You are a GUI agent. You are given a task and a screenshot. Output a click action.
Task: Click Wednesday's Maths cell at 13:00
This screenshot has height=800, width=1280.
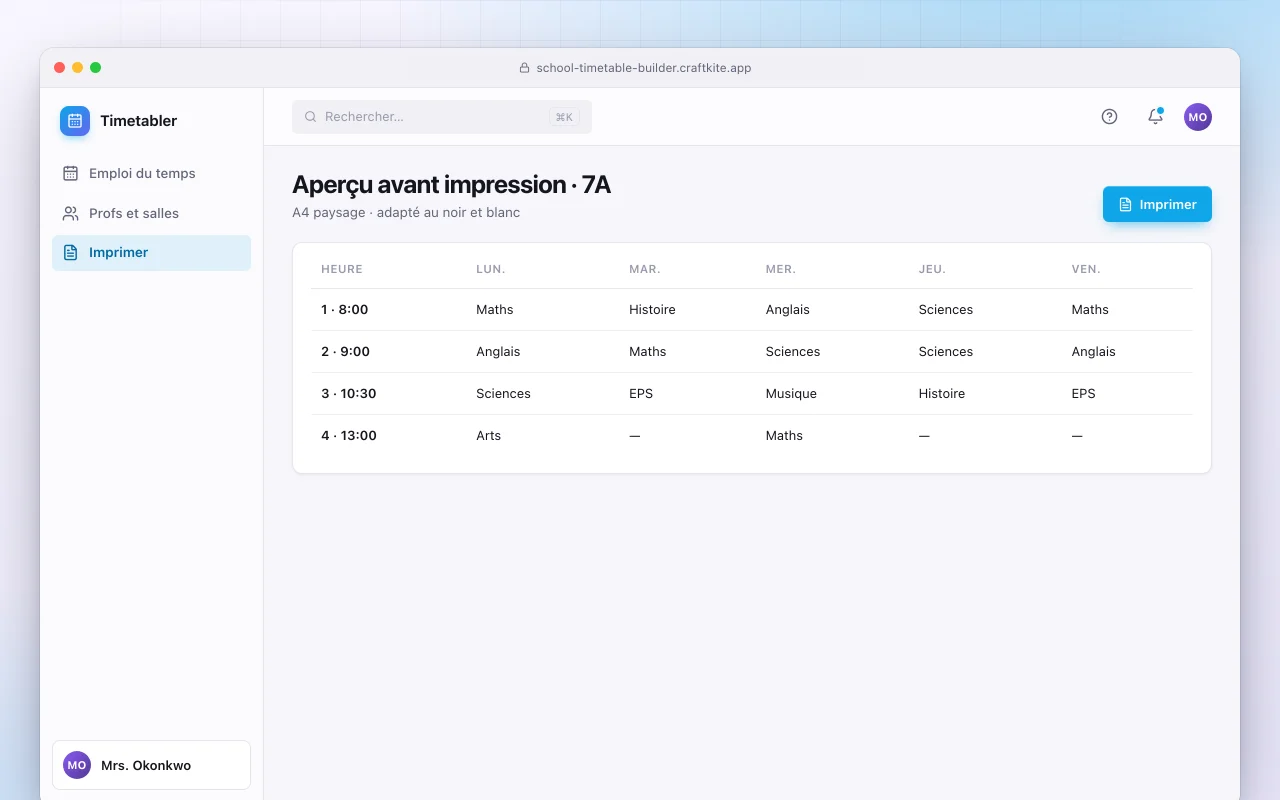point(784,436)
